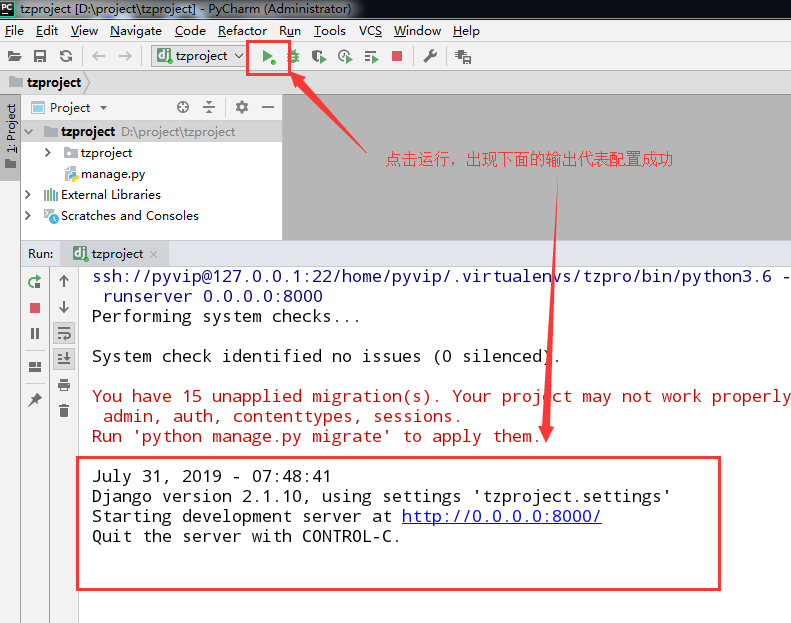Click the 'Quit the server with CONTROL-C.' line

(x=246, y=536)
